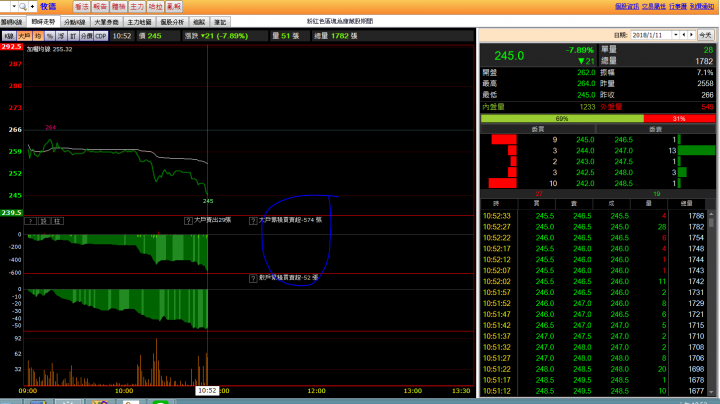This screenshot has height=404, width=720.
Task: Click the 設 settings box under the chart
Action: tap(44, 221)
